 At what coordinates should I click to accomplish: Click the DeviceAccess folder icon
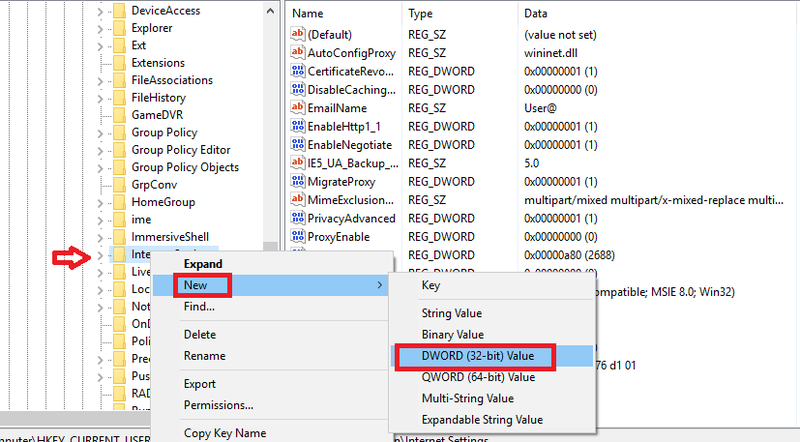click(x=119, y=11)
